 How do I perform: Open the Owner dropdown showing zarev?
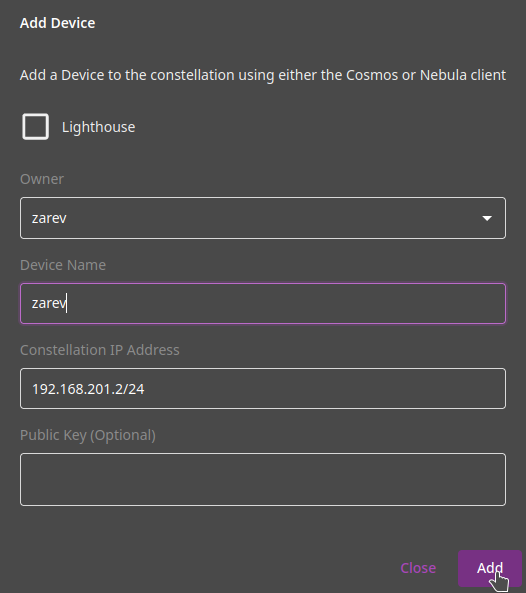point(263,218)
